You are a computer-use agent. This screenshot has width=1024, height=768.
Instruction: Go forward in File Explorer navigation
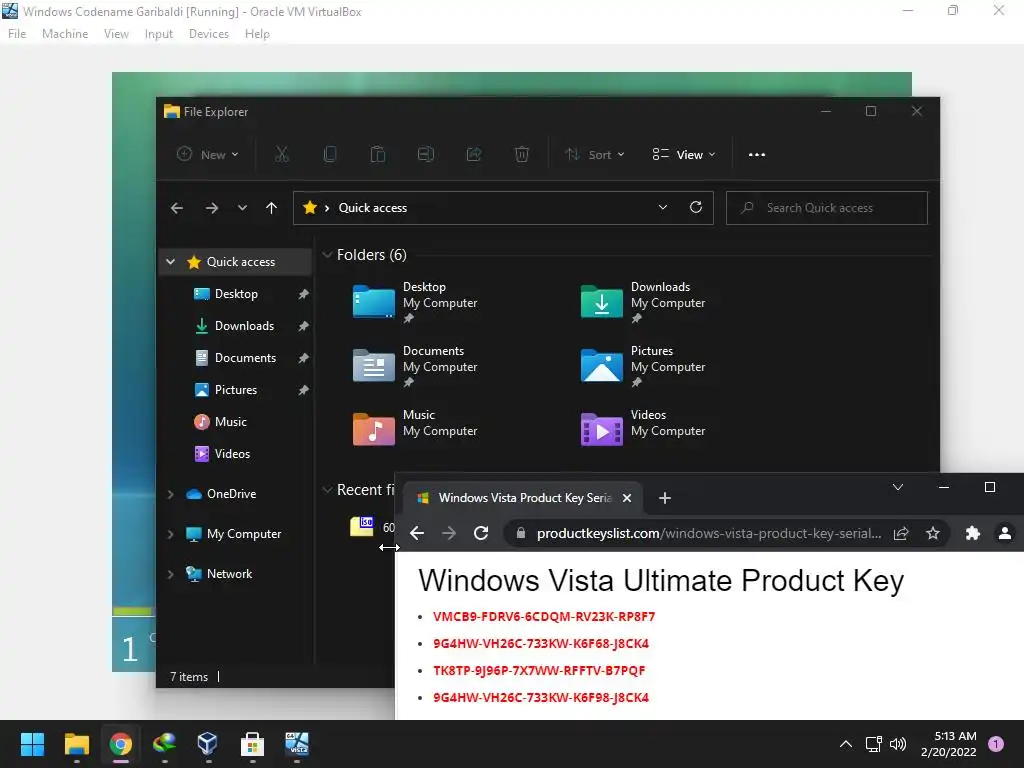[212, 208]
